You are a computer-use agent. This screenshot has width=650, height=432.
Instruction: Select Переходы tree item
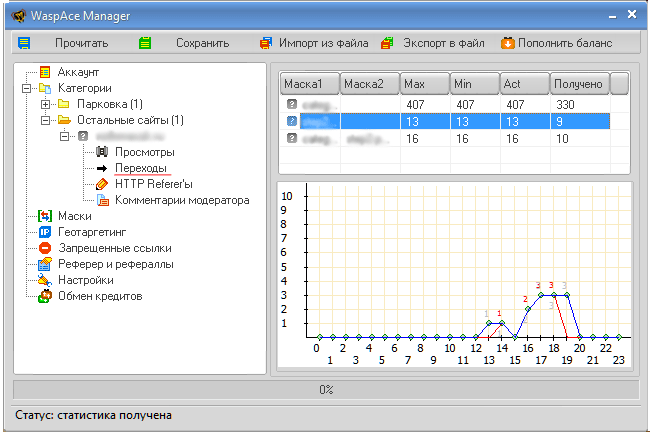click(x=141, y=168)
